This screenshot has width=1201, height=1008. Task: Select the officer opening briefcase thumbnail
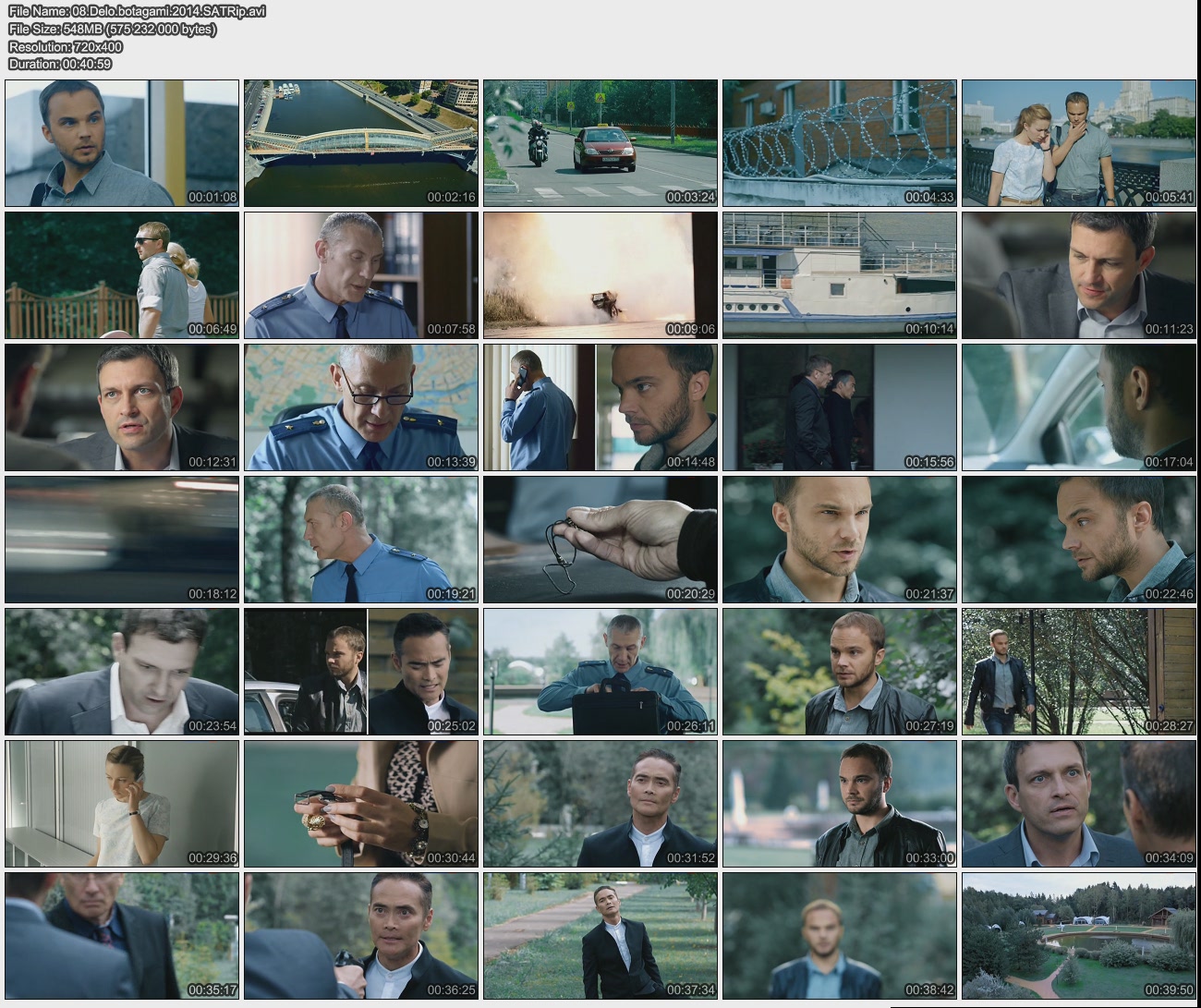click(600, 672)
